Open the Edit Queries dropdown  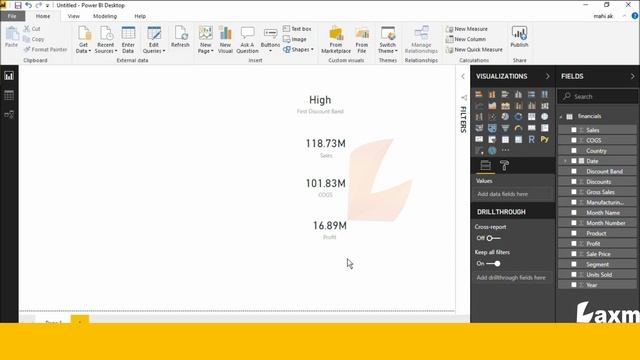tap(154, 40)
